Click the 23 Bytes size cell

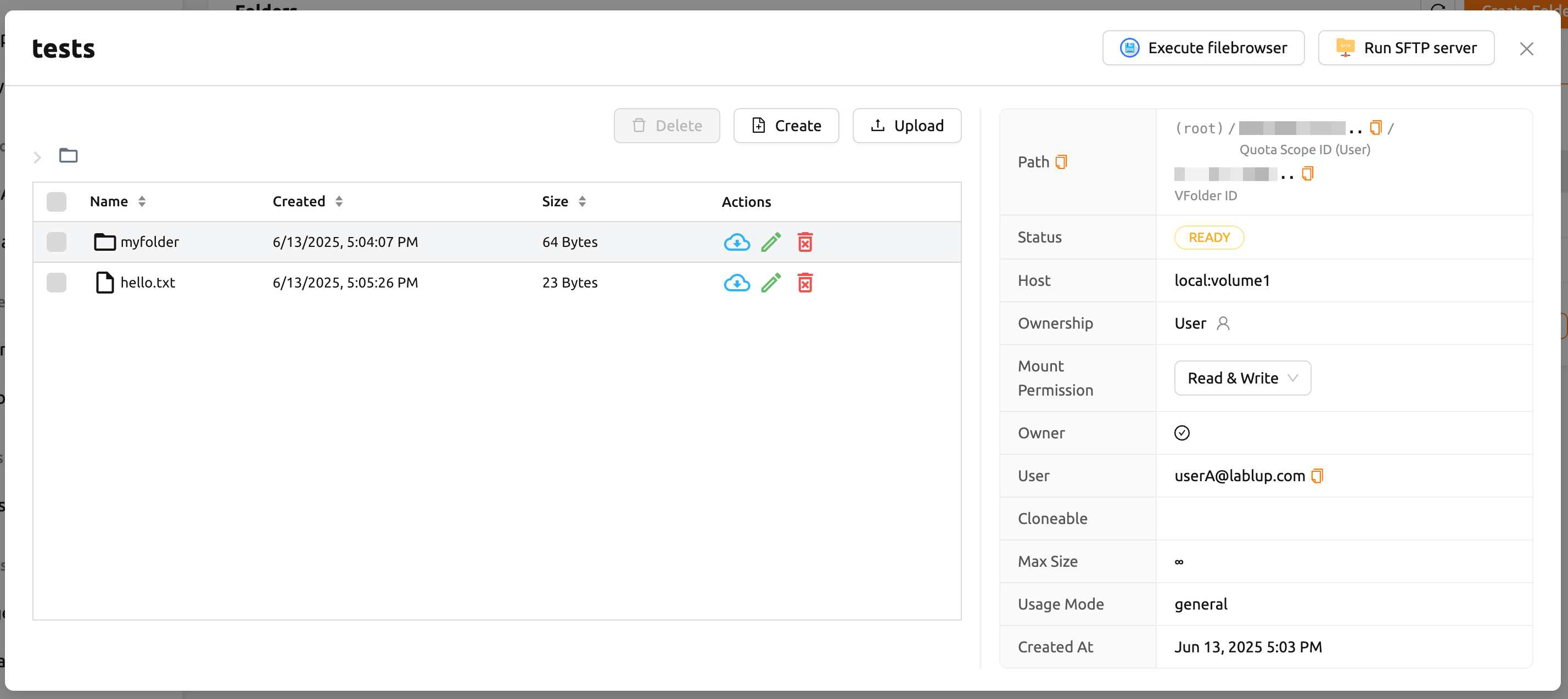570,283
